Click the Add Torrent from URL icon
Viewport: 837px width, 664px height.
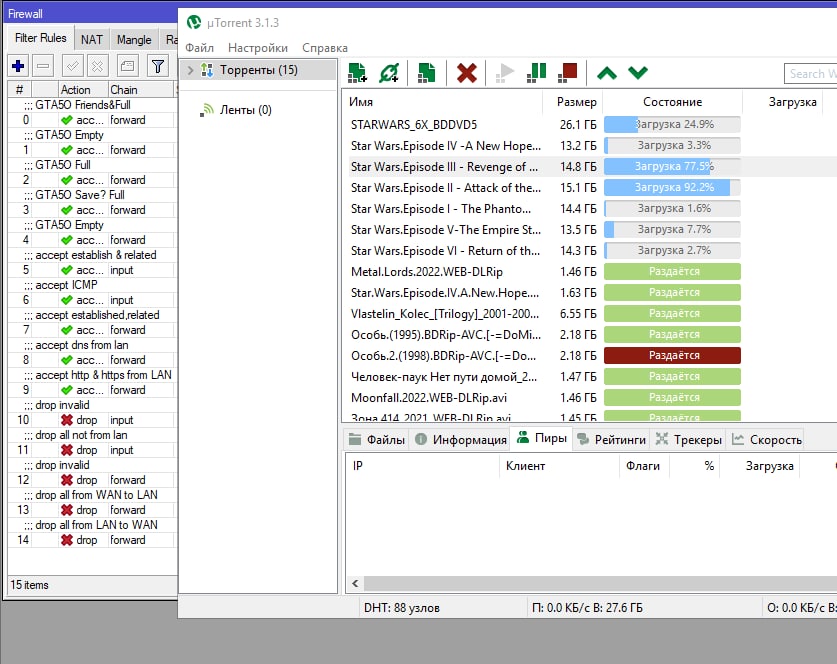tap(389, 73)
